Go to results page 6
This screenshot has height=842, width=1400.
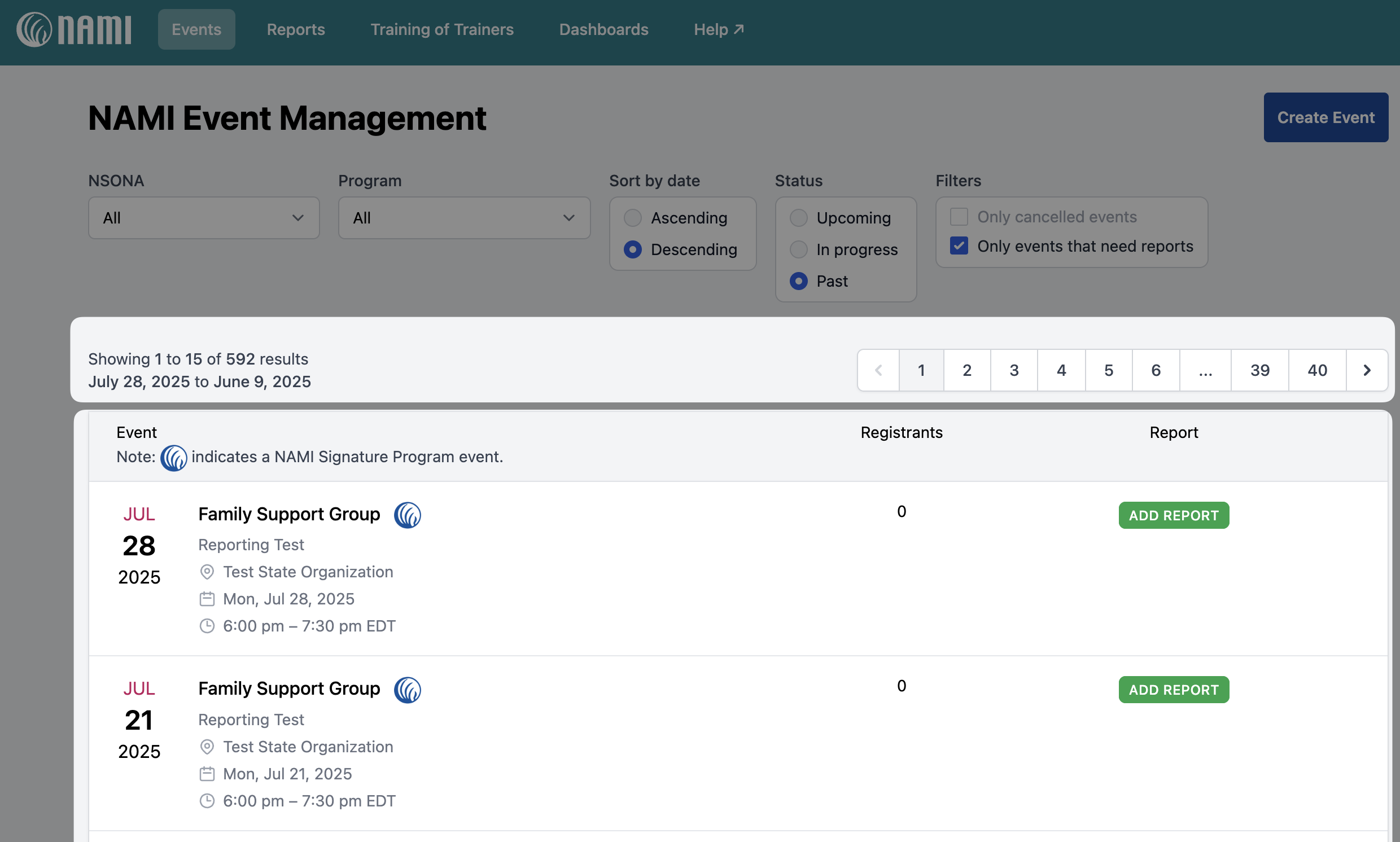pos(1156,371)
